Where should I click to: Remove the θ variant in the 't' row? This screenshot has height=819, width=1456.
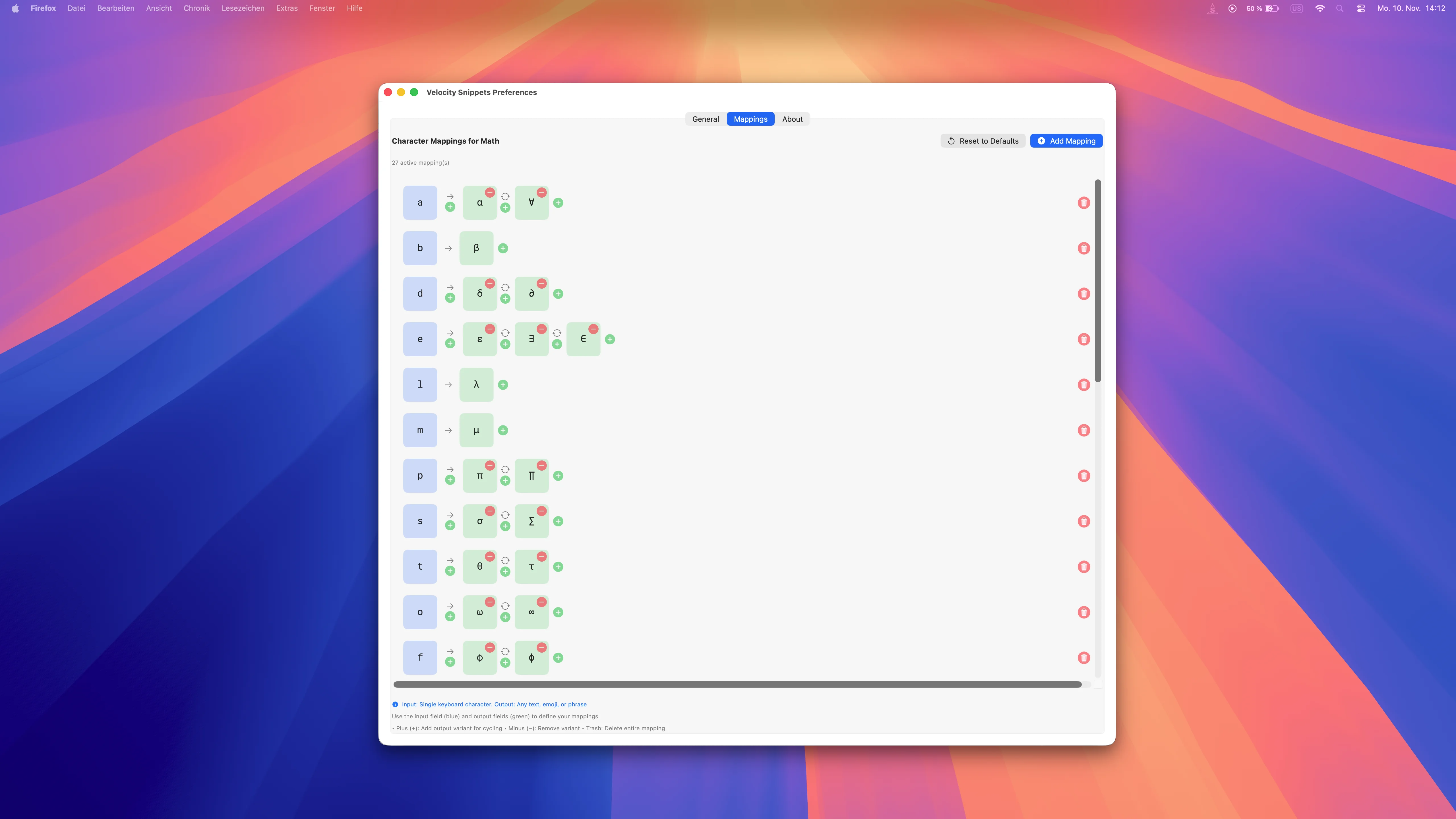click(x=490, y=557)
